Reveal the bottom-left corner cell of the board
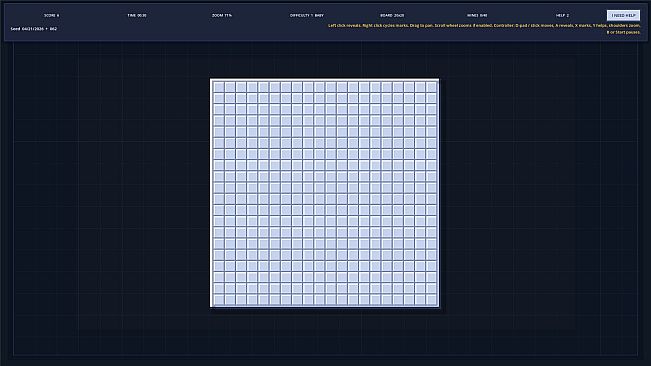Image resolution: width=651 pixels, height=366 pixels. pyautogui.click(x=218, y=299)
